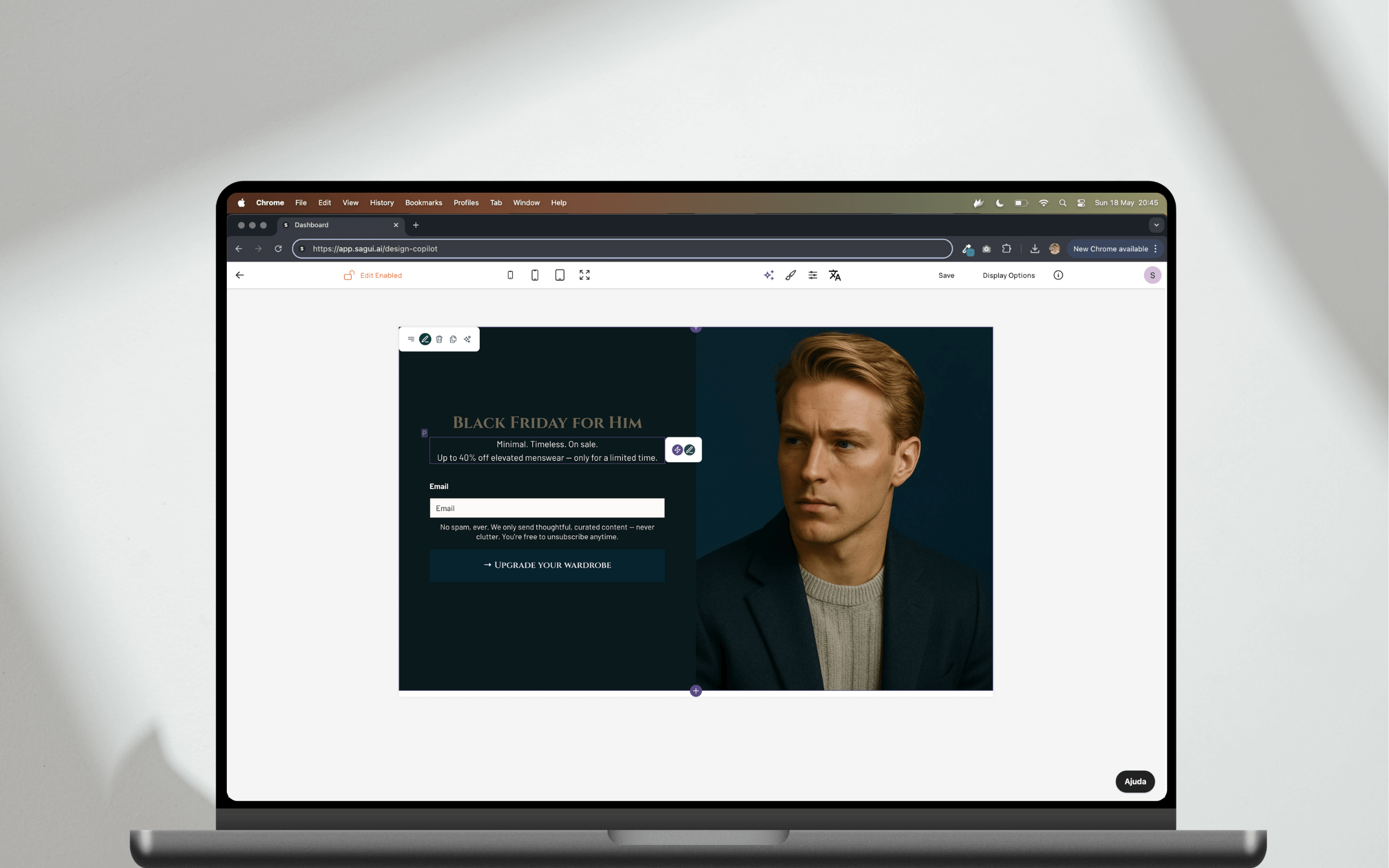
Task: Open the section list menu icon
Action: 411,339
